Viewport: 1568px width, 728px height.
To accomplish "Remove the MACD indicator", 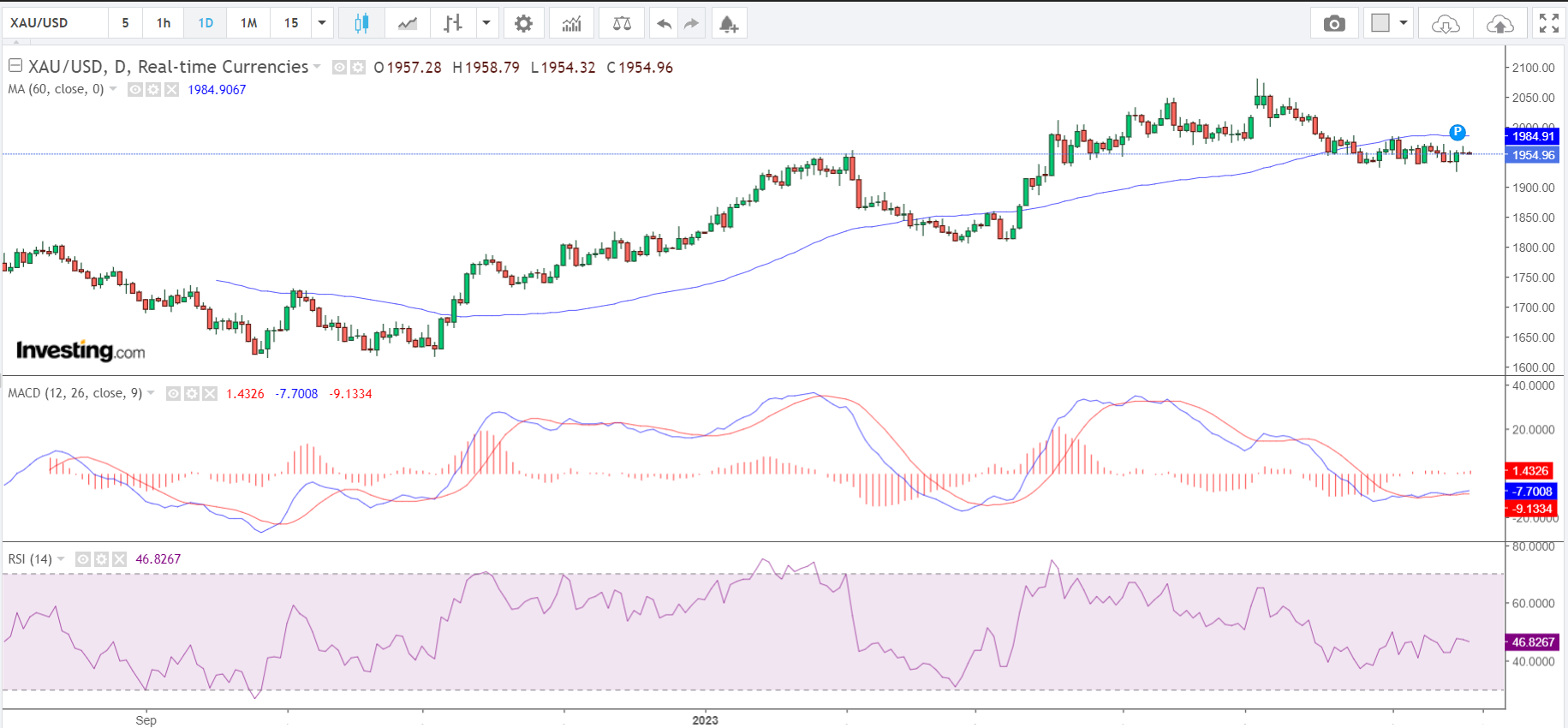I will (x=210, y=394).
